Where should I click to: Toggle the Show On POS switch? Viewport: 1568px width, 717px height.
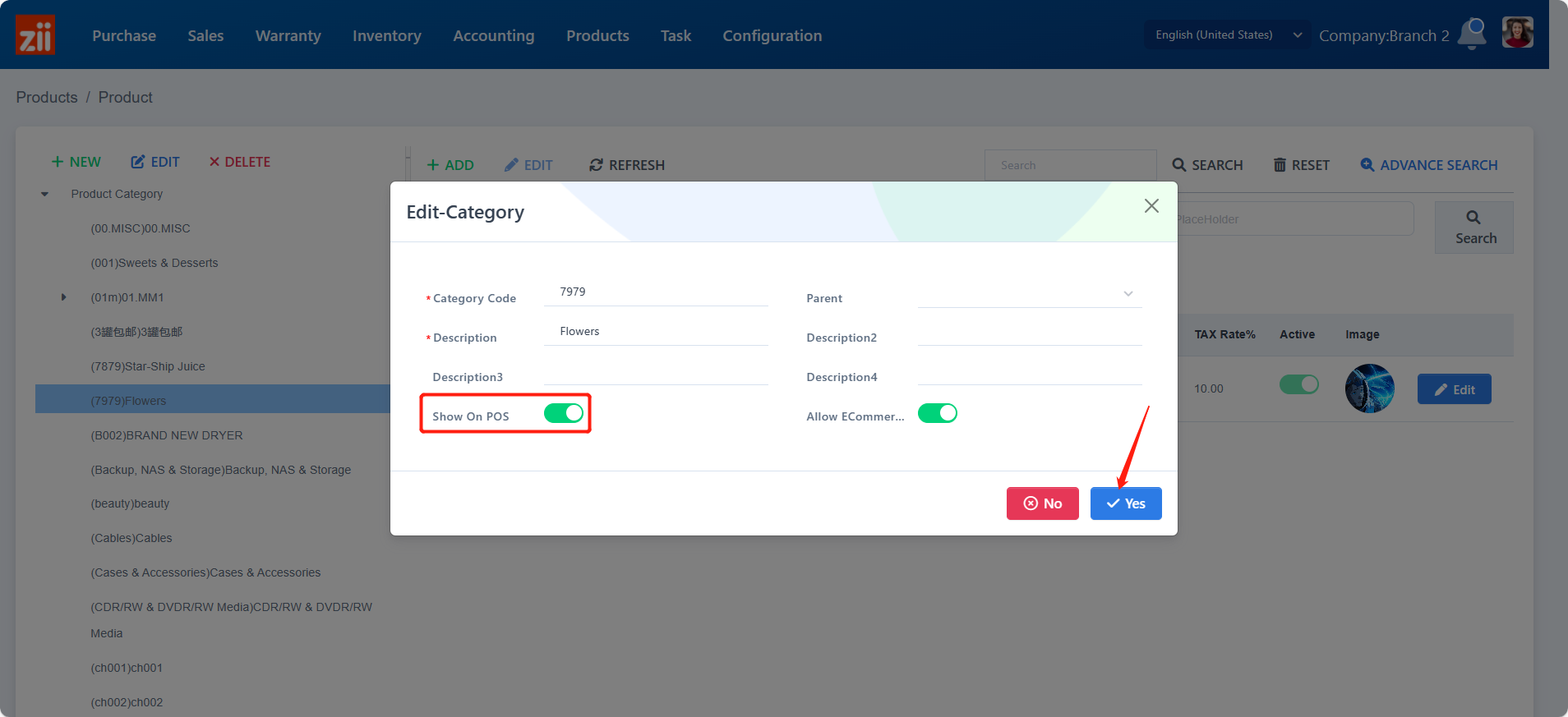pos(564,413)
